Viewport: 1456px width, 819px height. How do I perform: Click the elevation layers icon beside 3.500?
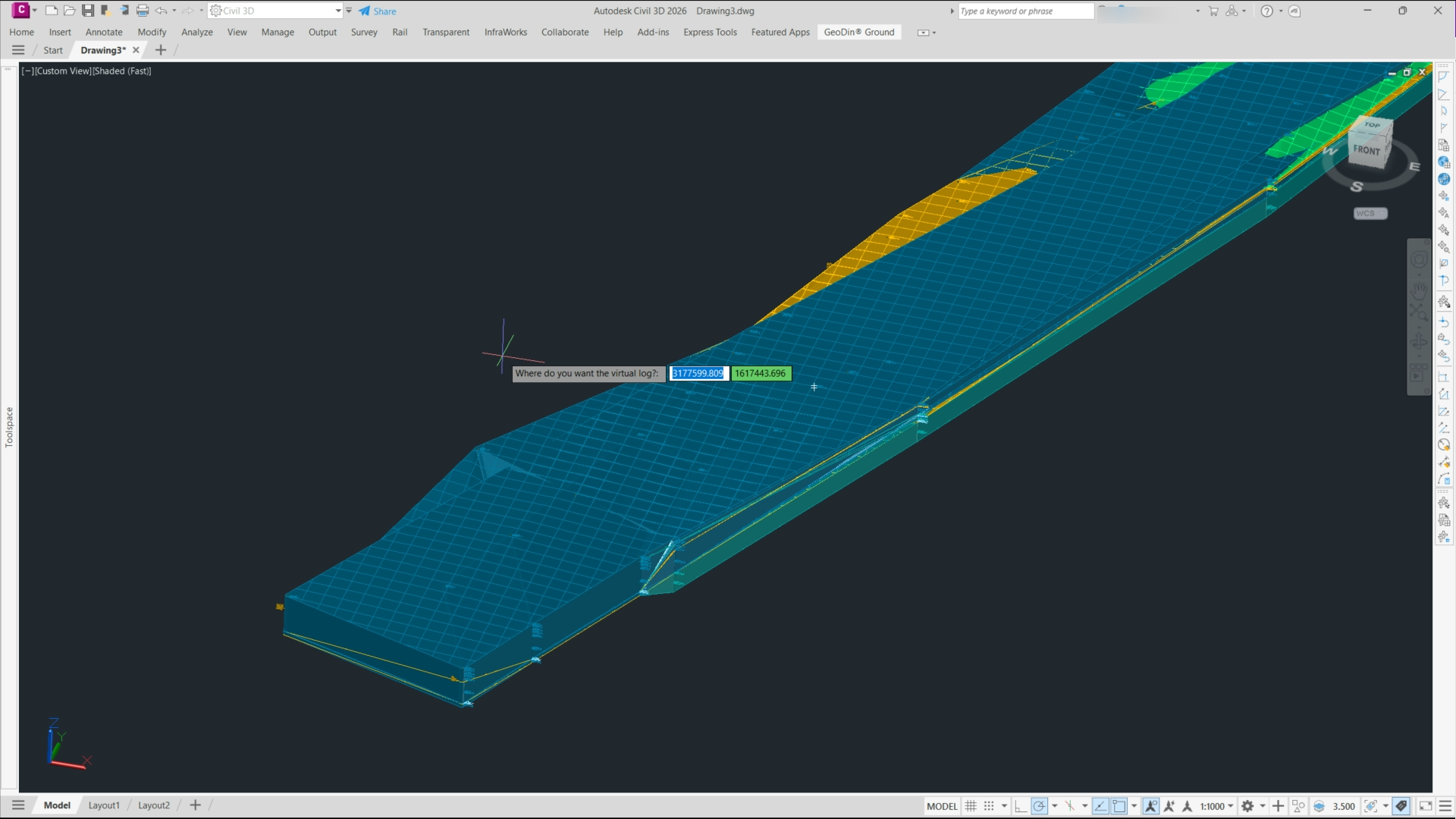(x=1319, y=806)
